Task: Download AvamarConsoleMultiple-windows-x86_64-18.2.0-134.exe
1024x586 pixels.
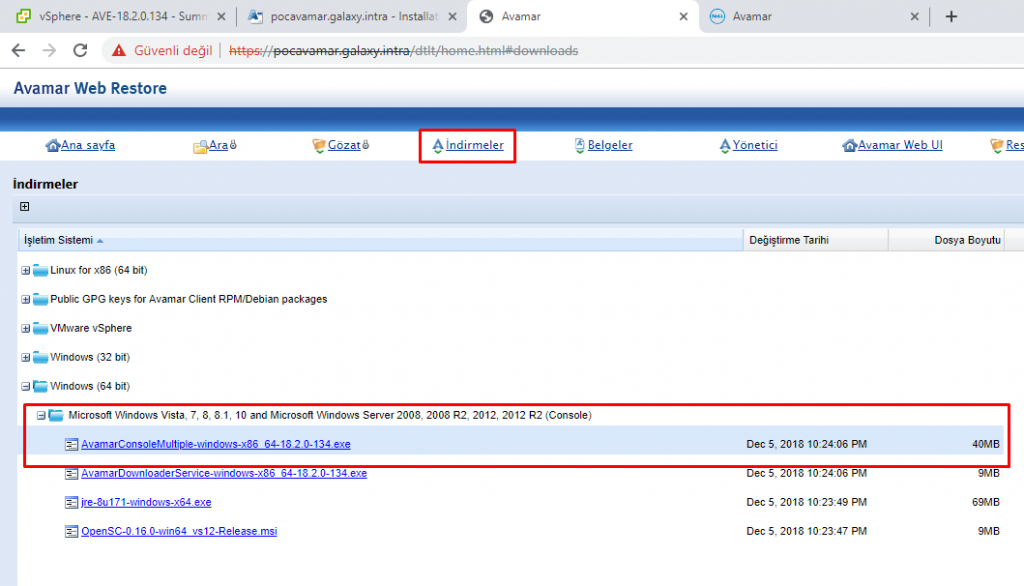Action: pyautogui.click(x=216, y=444)
